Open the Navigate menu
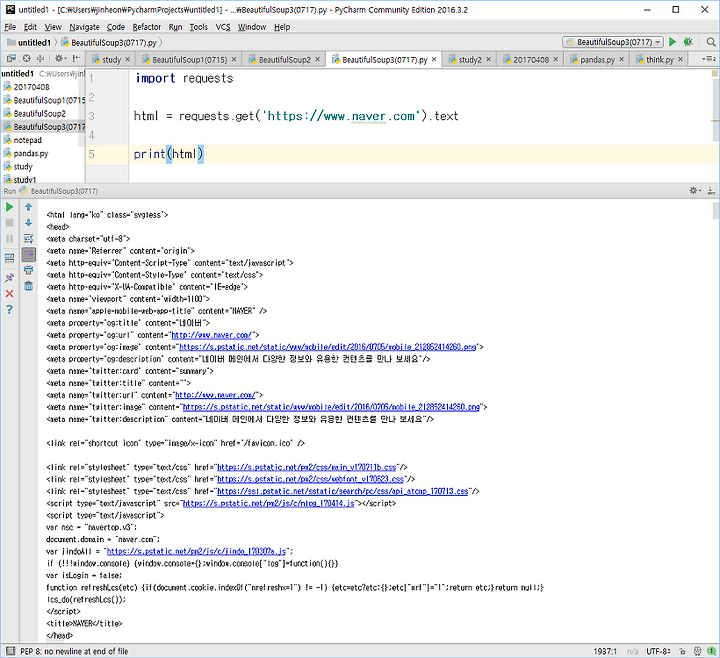 point(84,27)
